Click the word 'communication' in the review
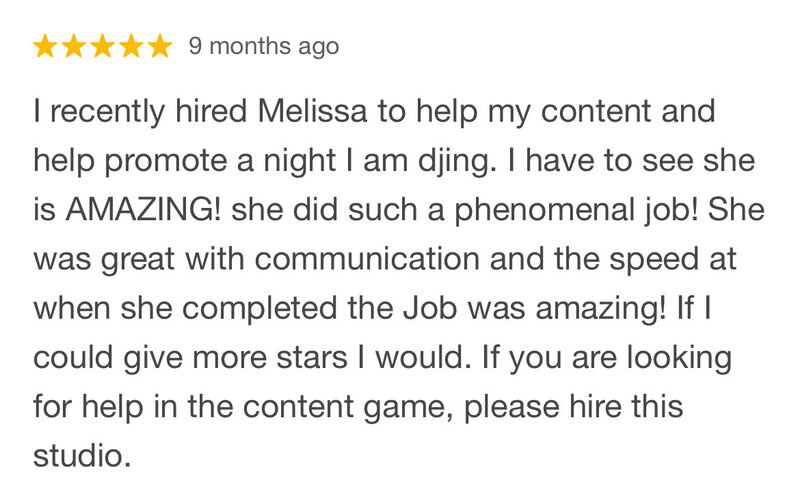 point(367,259)
